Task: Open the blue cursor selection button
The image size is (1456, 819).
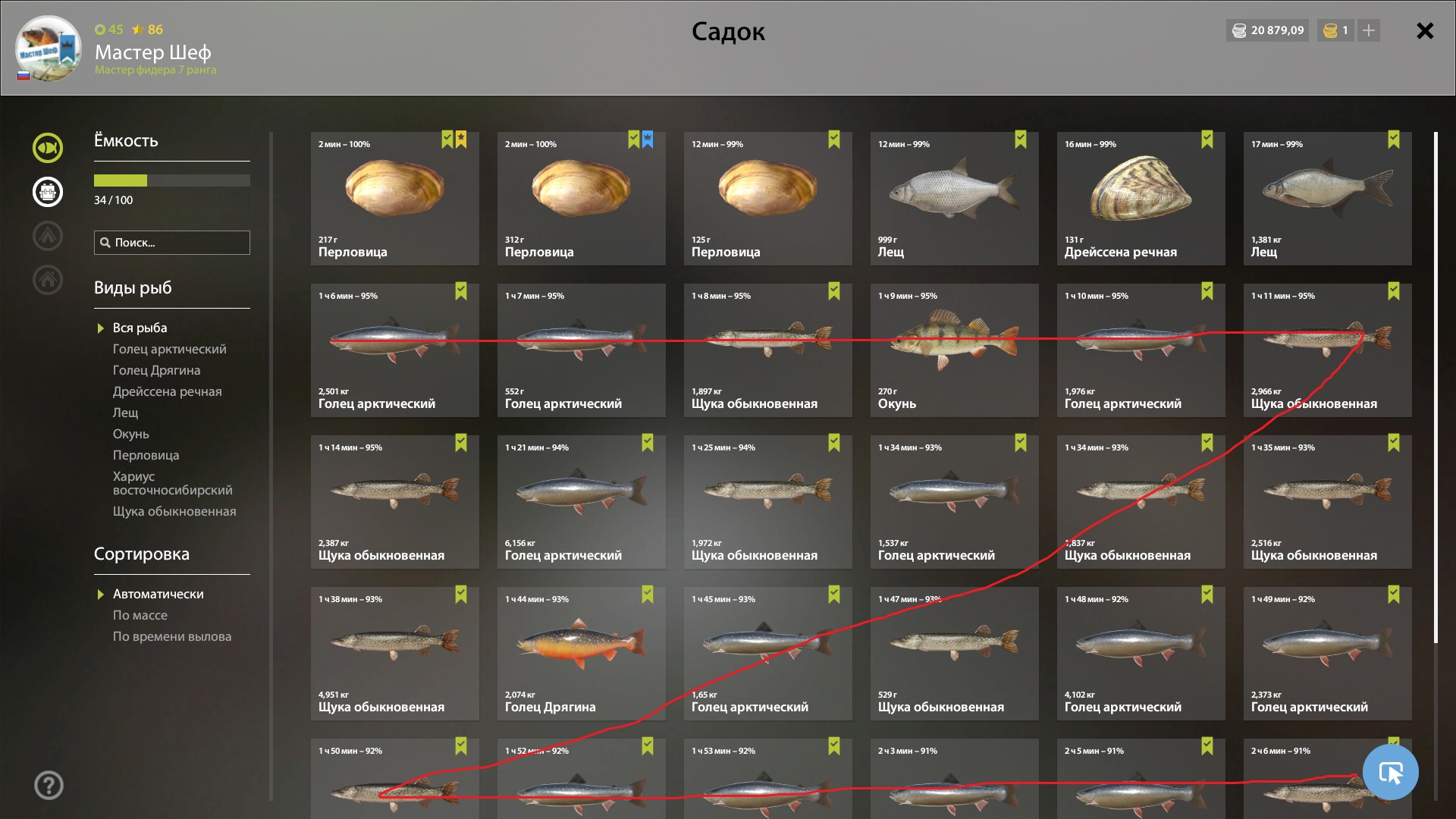Action: (x=1390, y=772)
